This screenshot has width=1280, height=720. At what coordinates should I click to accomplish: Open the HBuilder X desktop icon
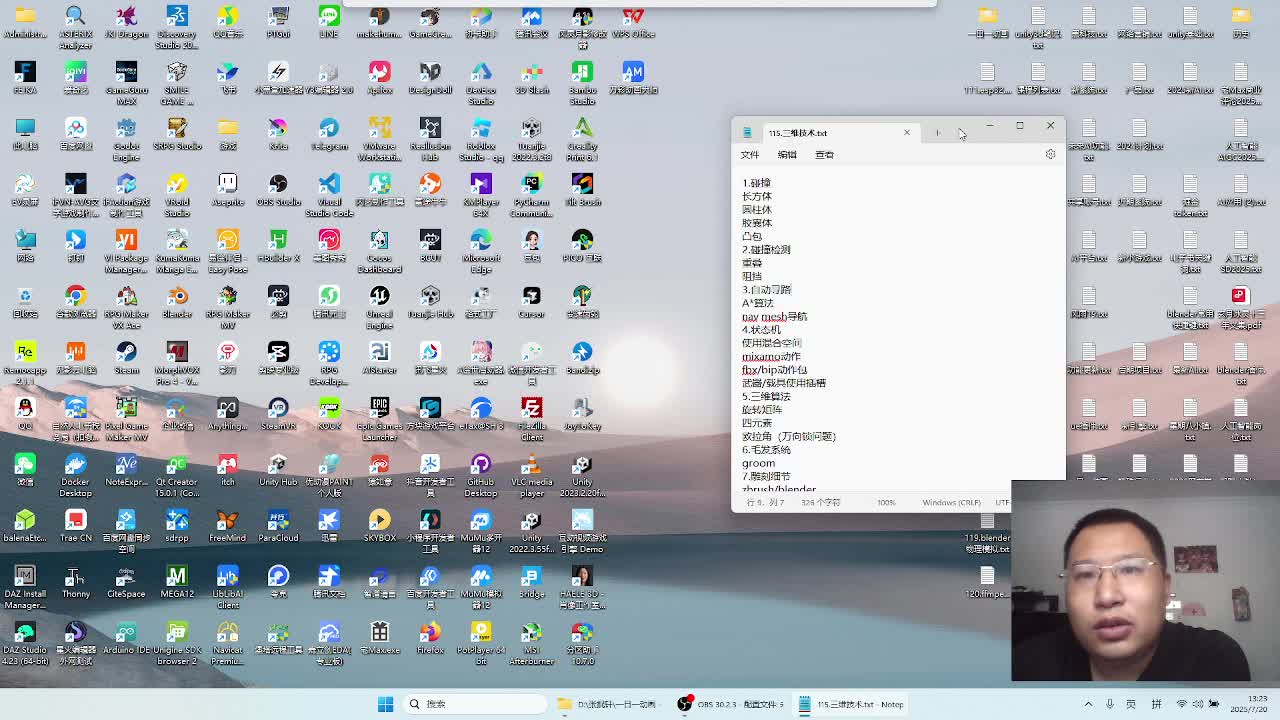pyautogui.click(x=278, y=246)
